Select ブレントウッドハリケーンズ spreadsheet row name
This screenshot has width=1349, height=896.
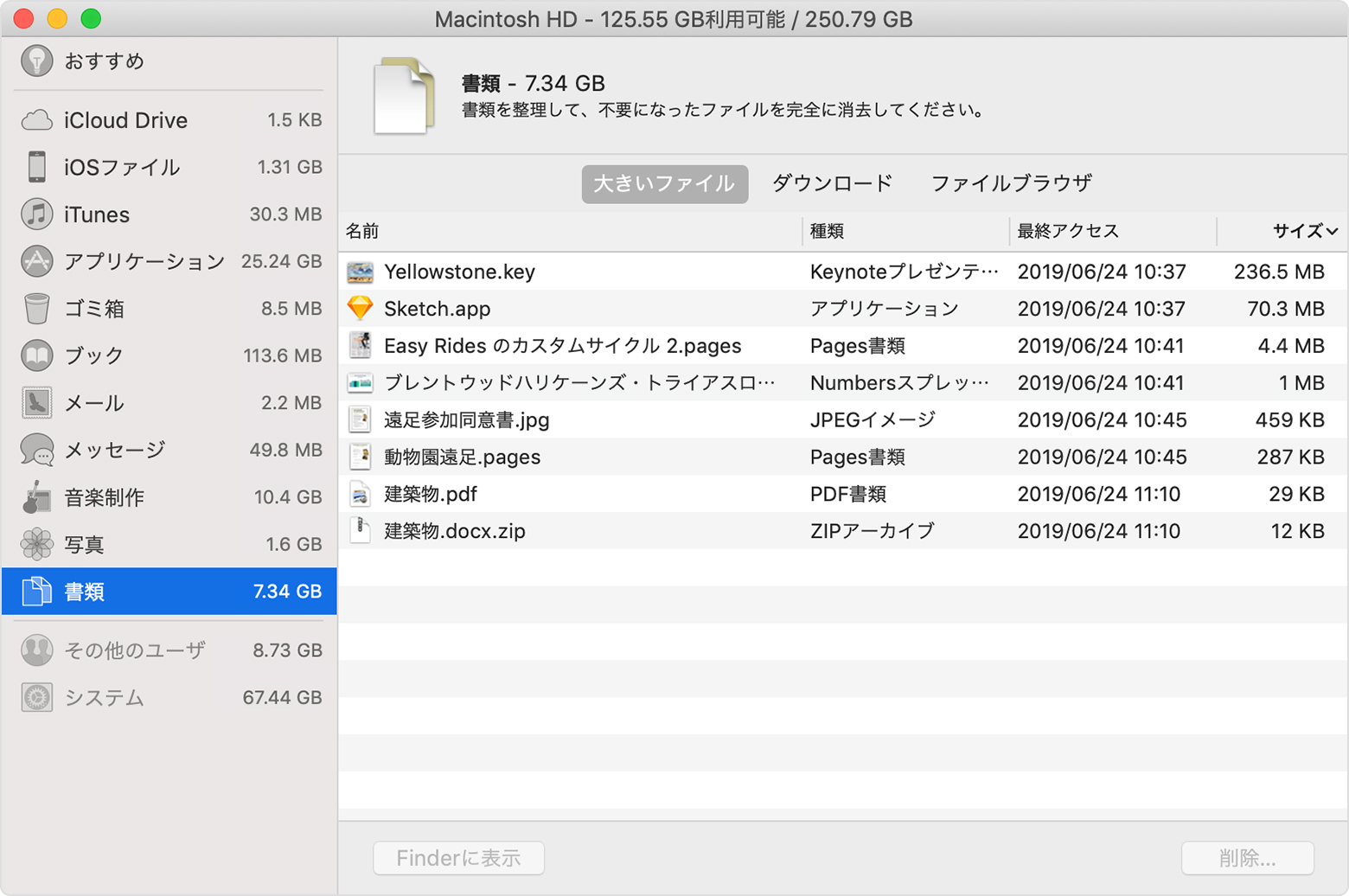point(579,383)
